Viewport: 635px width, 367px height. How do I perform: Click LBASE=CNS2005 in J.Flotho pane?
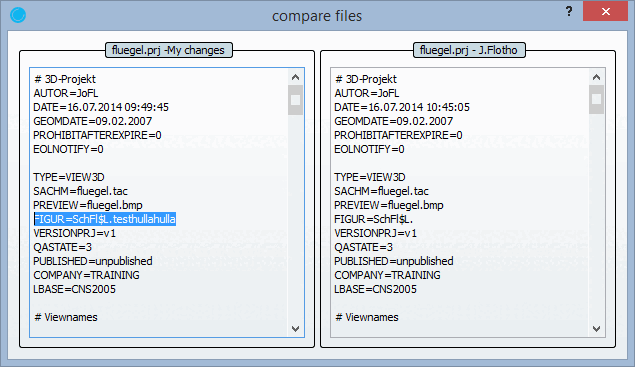pyautogui.click(x=375, y=289)
